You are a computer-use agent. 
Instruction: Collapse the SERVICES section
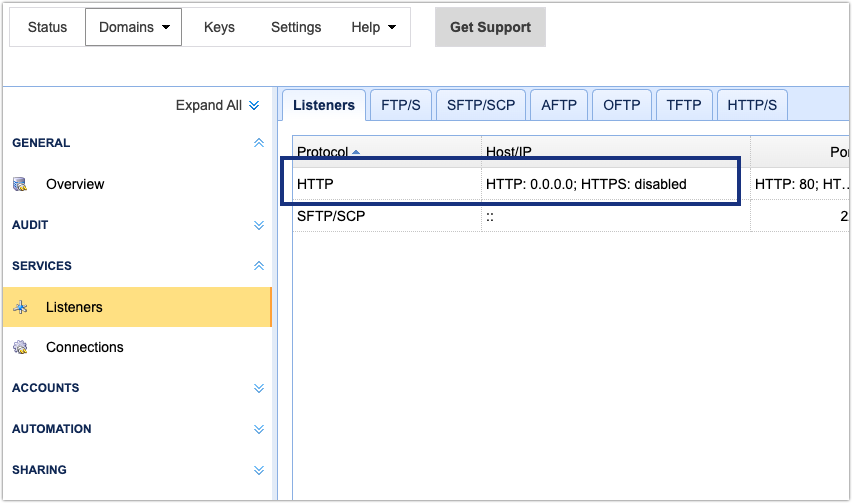(259, 266)
